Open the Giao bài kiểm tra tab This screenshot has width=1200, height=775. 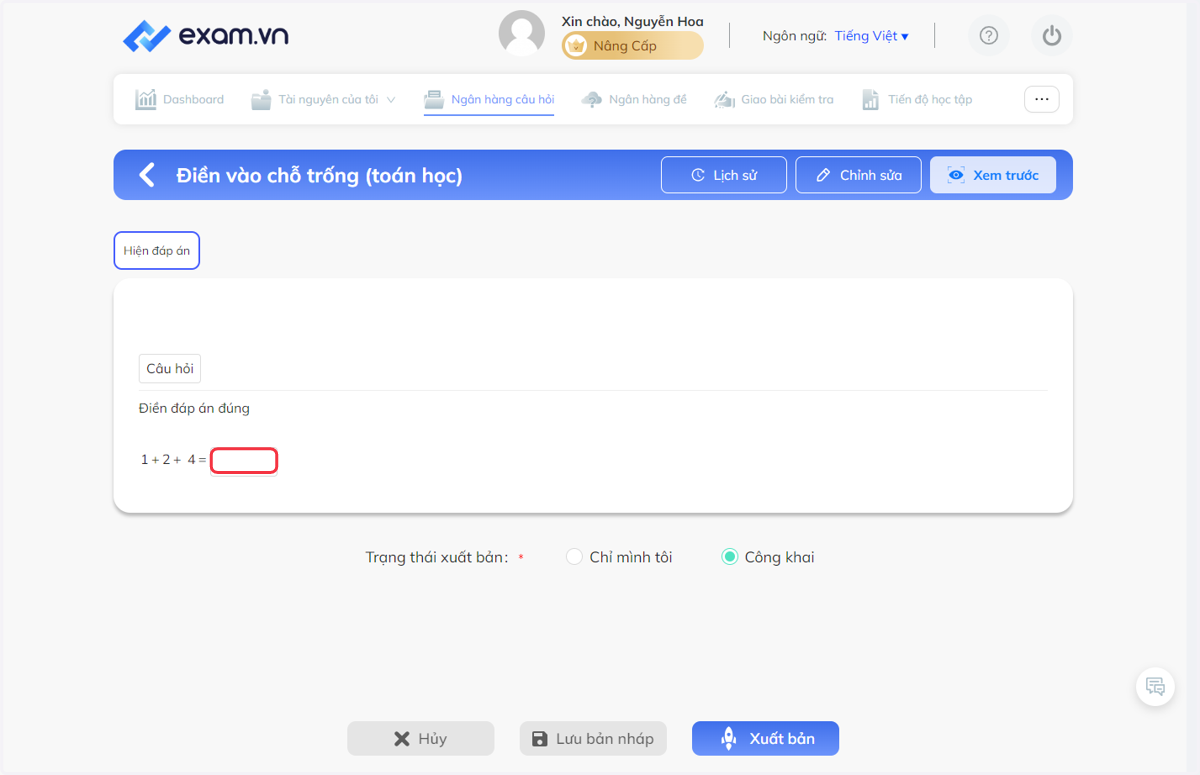coord(774,99)
